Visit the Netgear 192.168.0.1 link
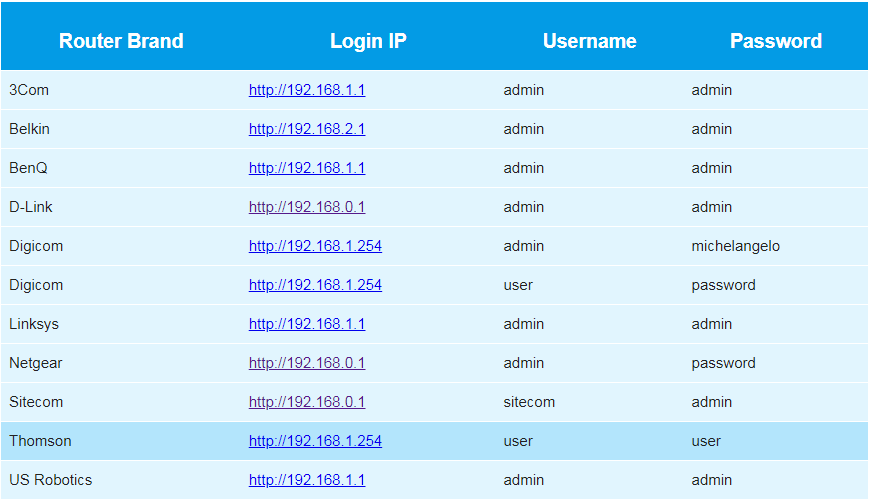Viewport: 873px width, 502px height. 307,363
